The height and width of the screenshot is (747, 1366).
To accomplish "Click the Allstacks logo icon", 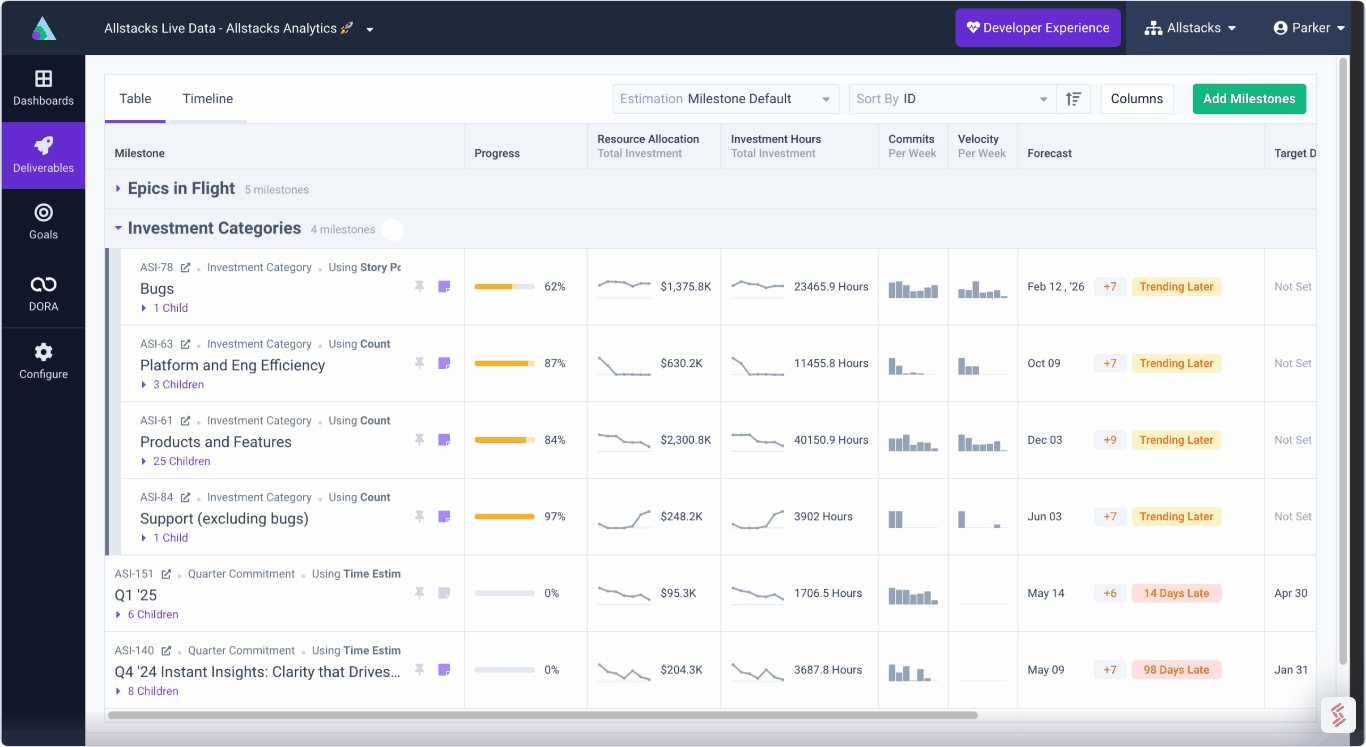I will [x=44, y=28].
